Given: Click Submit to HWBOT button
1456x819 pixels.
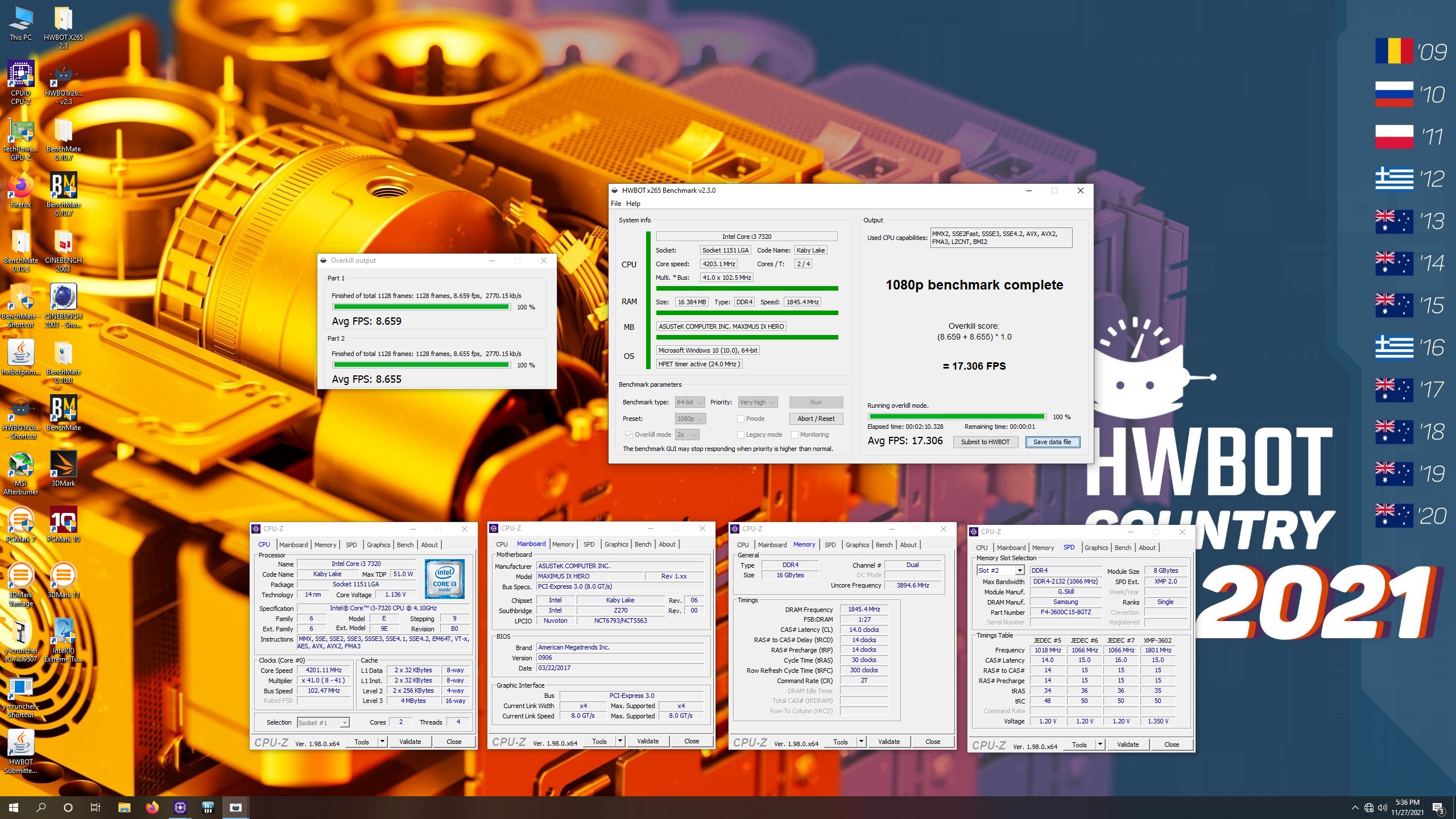Looking at the screenshot, I should click(985, 442).
